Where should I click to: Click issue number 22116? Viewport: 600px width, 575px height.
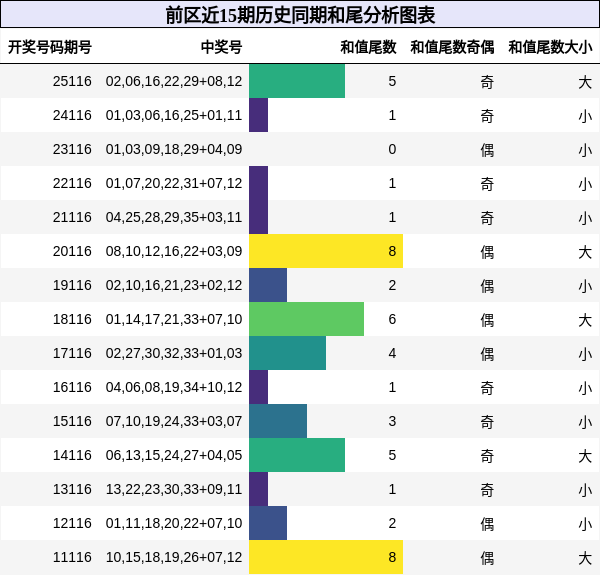(72, 183)
